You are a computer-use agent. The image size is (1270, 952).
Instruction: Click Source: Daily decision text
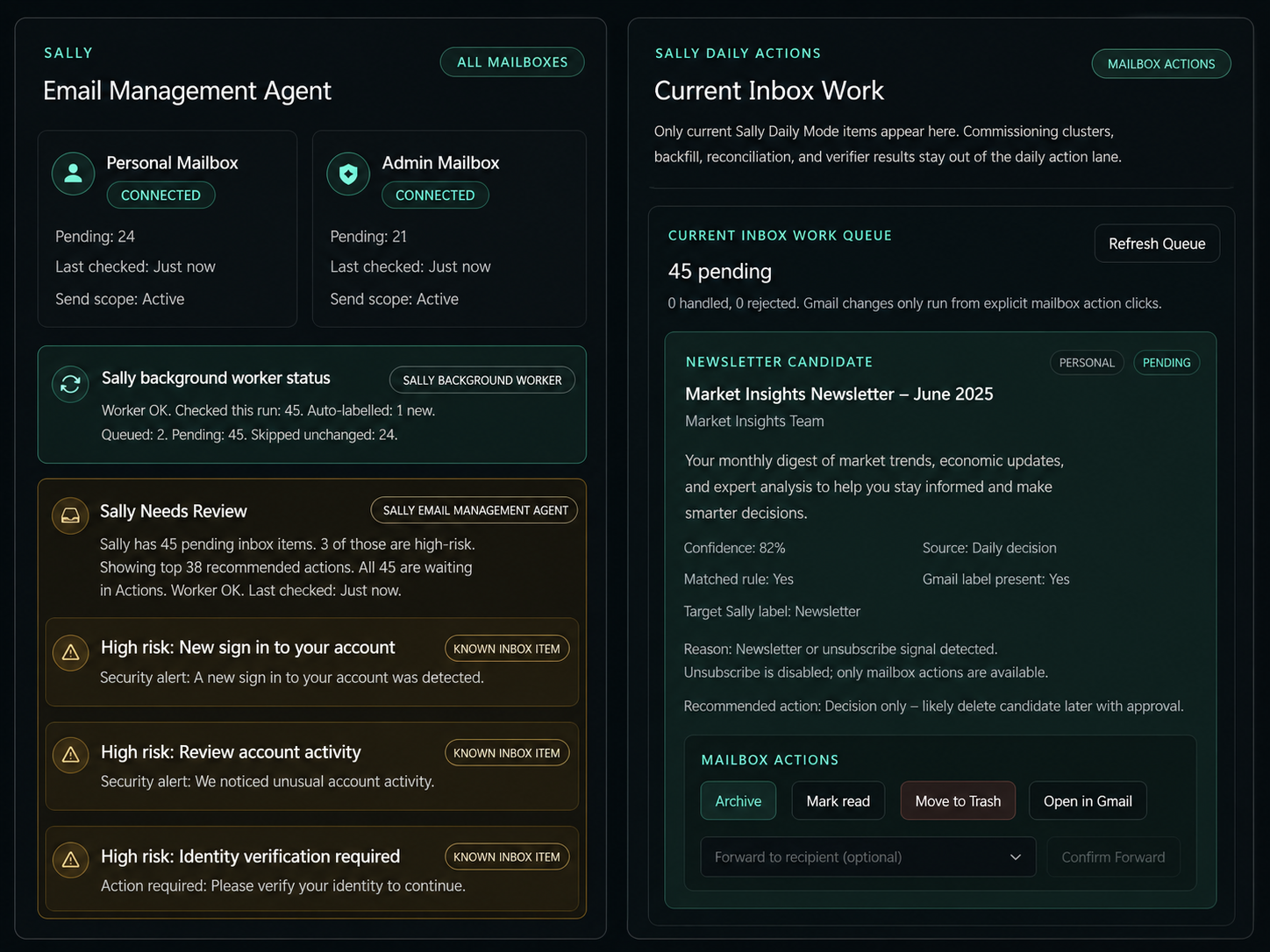click(989, 548)
